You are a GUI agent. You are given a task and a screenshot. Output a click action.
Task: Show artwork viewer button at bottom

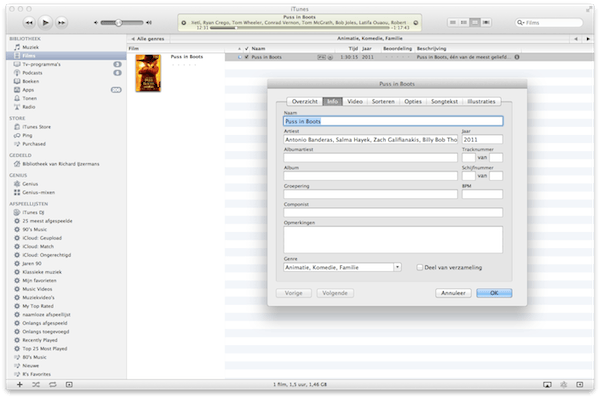point(69,385)
